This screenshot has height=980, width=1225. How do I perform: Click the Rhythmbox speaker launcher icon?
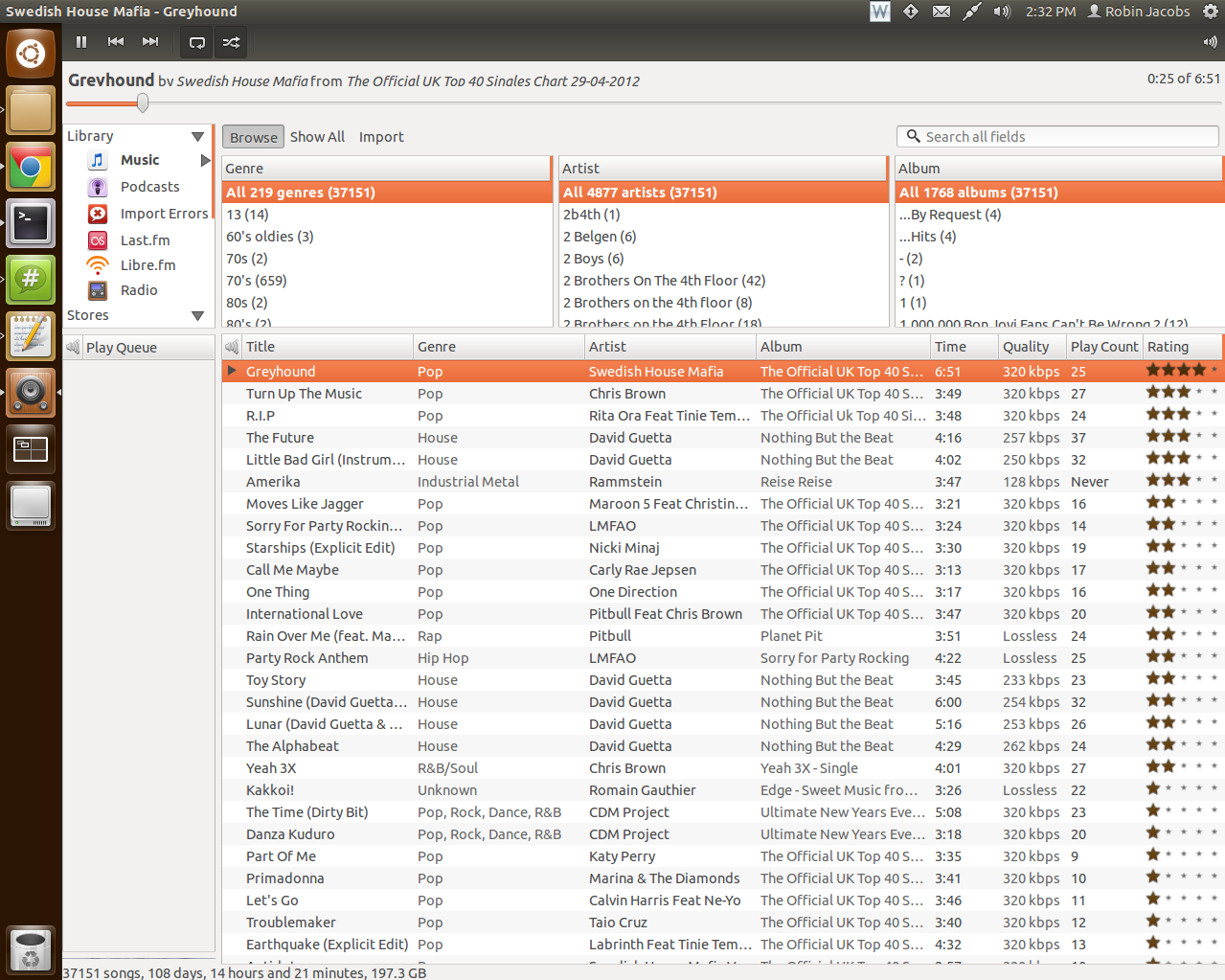pos(31,393)
